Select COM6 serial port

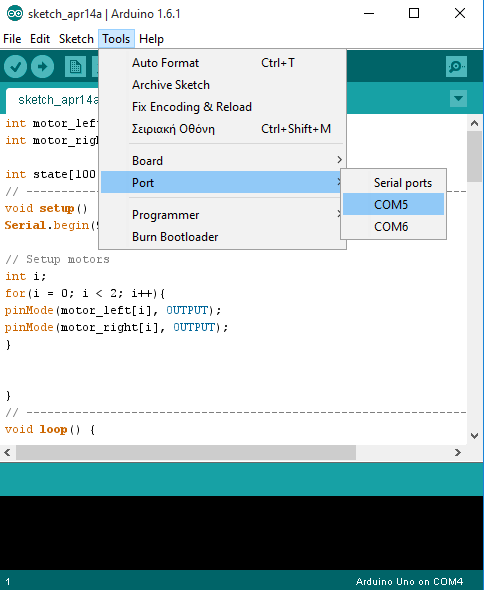click(x=394, y=227)
